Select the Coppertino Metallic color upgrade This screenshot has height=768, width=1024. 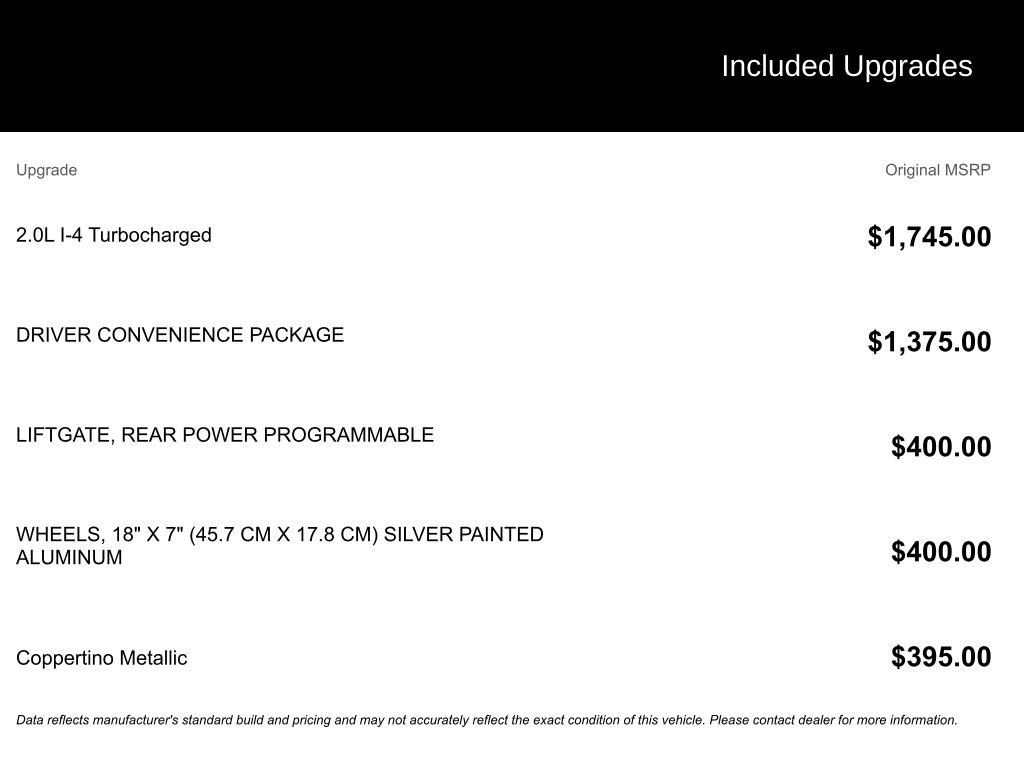point(101,658)
